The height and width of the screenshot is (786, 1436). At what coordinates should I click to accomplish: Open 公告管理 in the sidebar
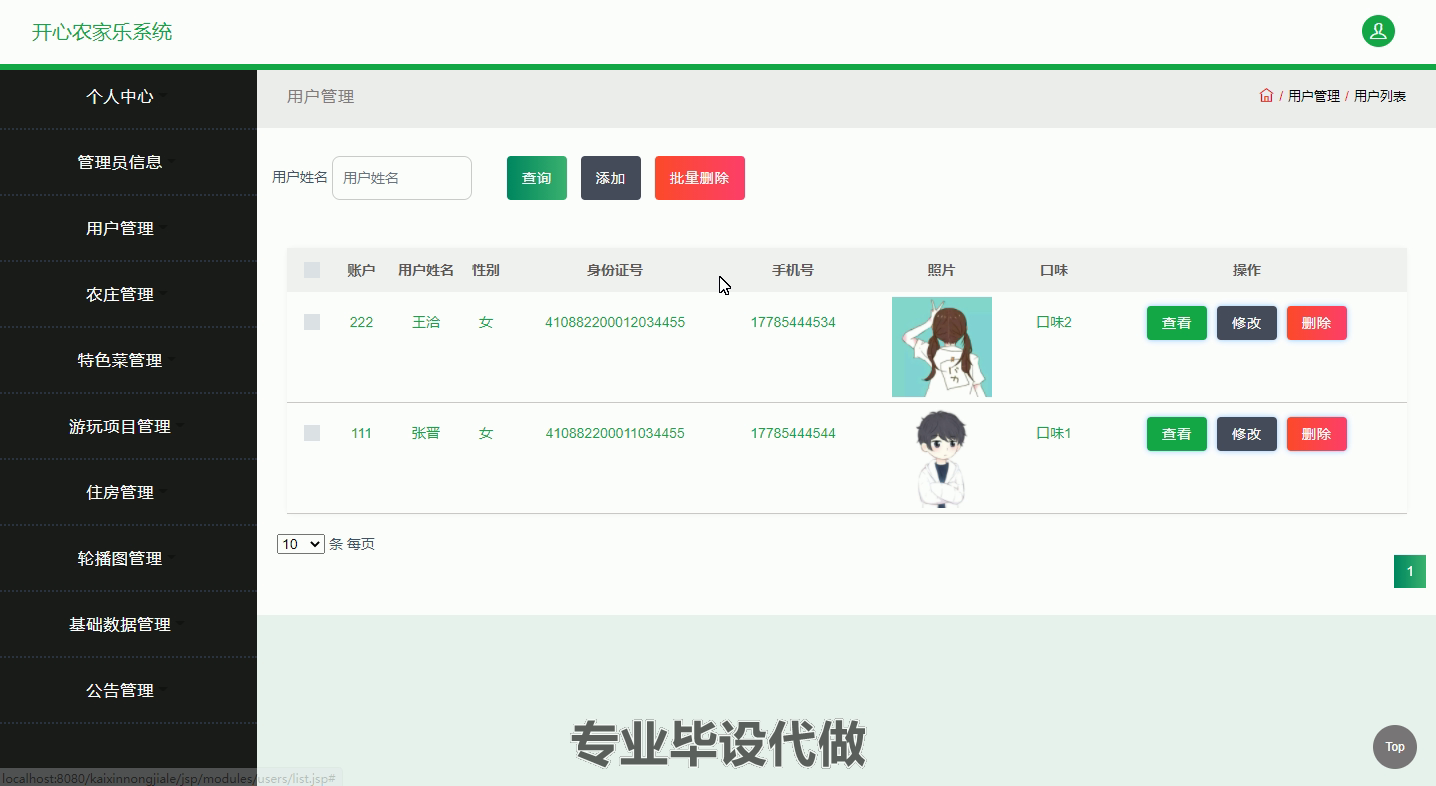[x=120, y=690]
